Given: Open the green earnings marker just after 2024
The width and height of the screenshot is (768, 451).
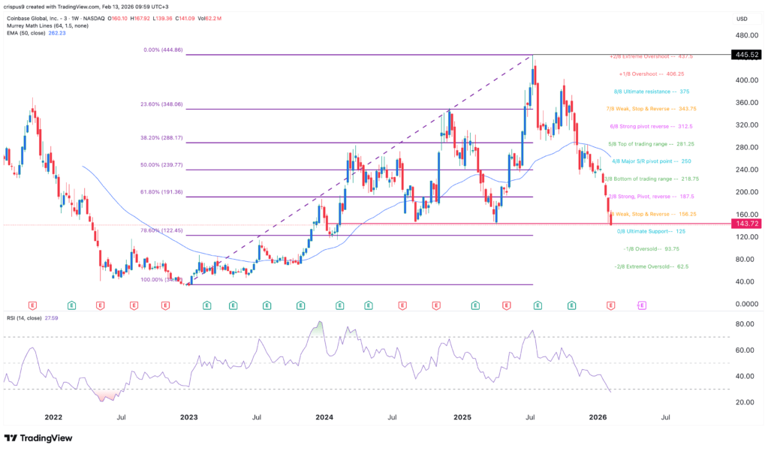Looking at the screenshot, I should (x=340, y=306).
